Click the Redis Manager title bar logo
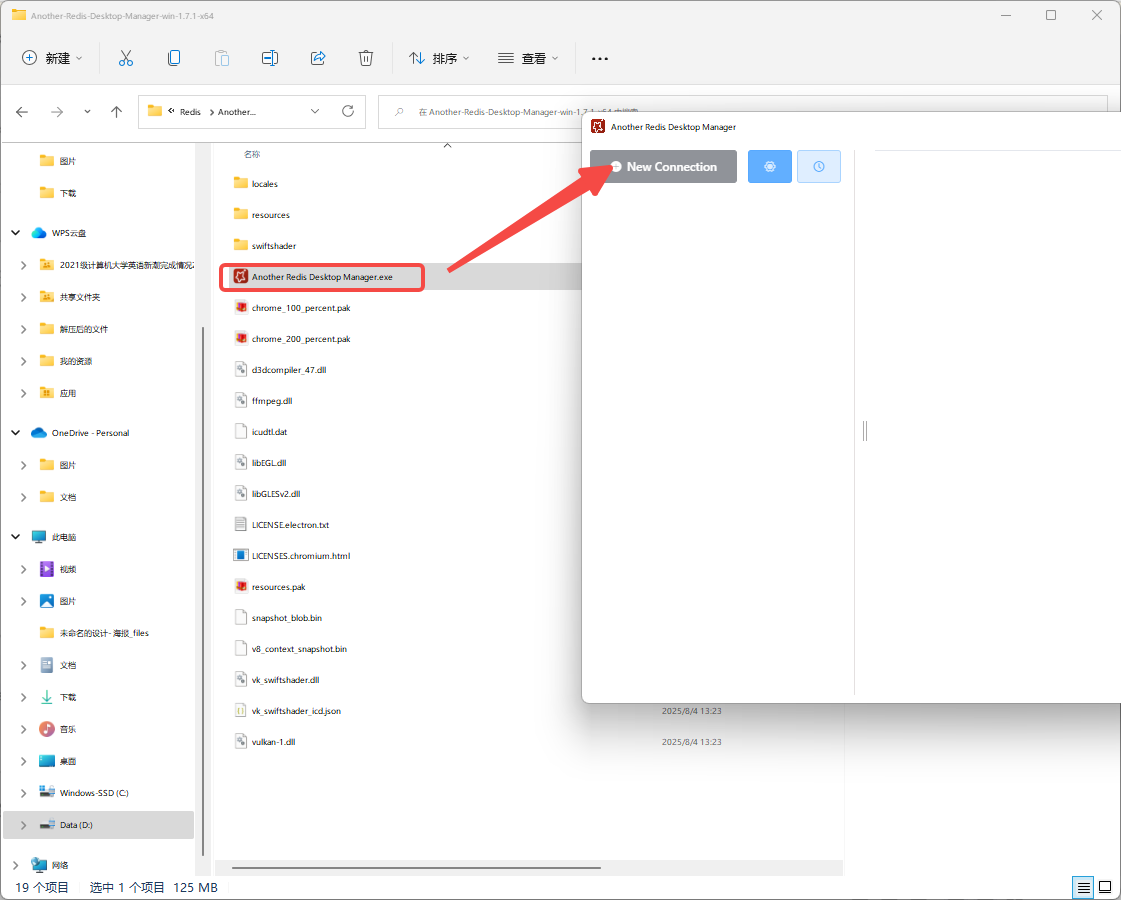Screen dimensions: 1121x900 point(598,127)
